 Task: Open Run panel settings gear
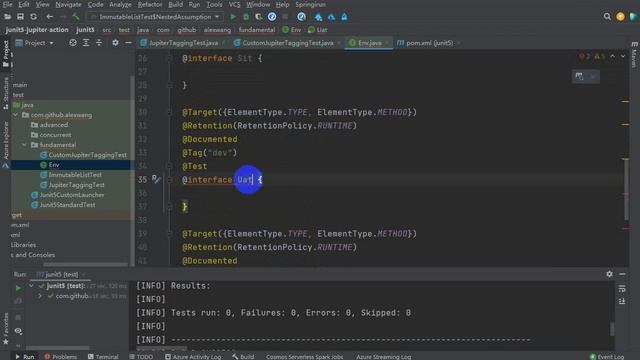click(x=609, y=274)
